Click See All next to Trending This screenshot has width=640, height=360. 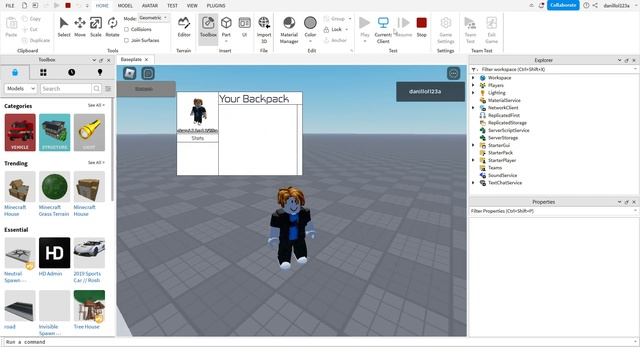[96, 162]
